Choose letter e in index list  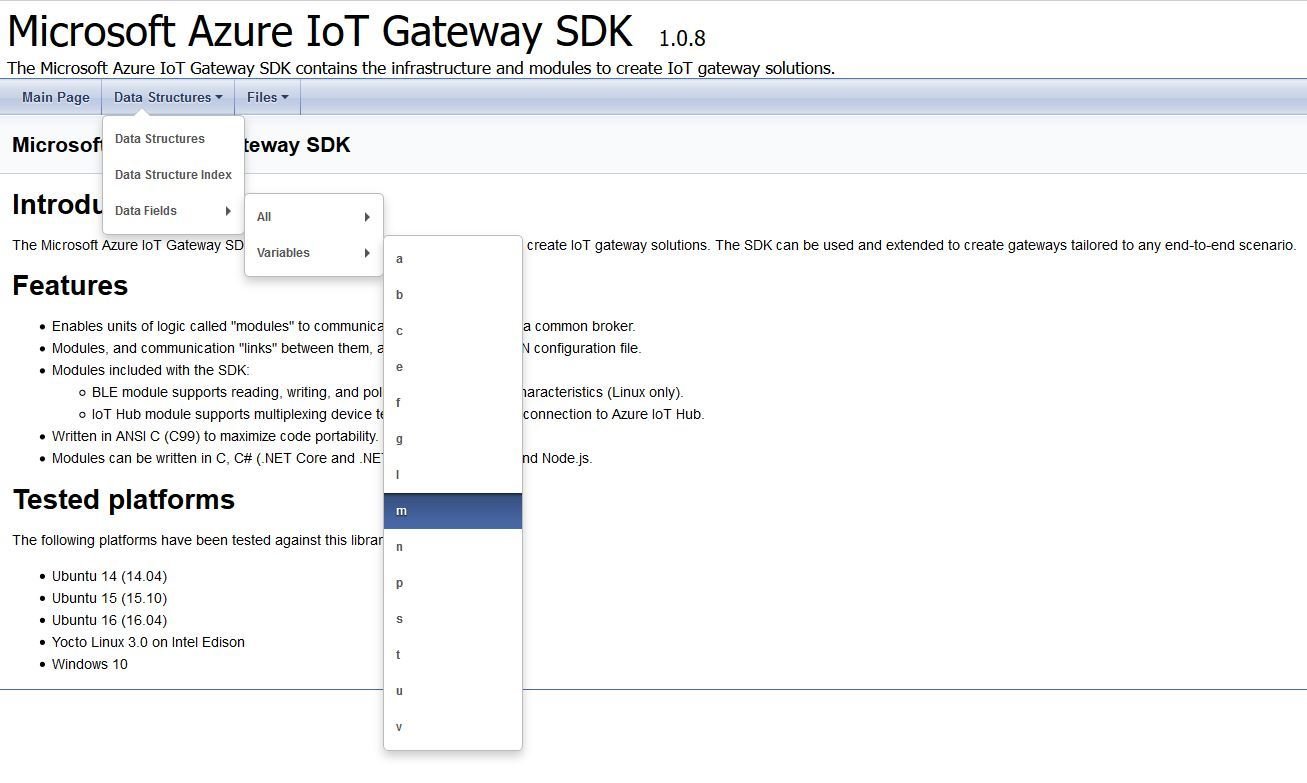click(453, 367)
